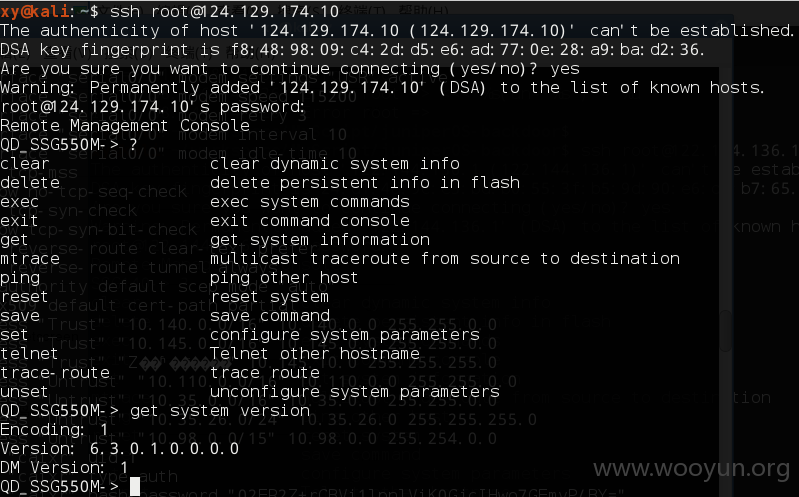Screen dimensions: 799x497
Task: Click the 'configure system parameters' description text
Action: (x=344, y=335)
